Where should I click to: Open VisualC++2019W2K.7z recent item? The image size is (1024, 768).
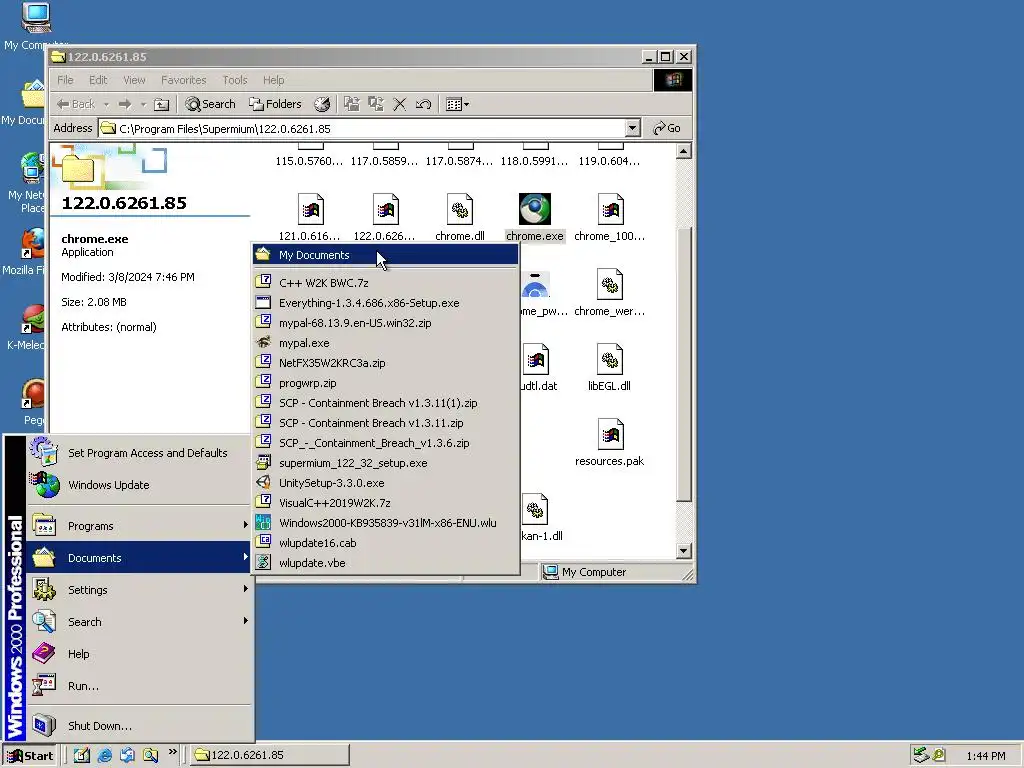coord(385,503)
